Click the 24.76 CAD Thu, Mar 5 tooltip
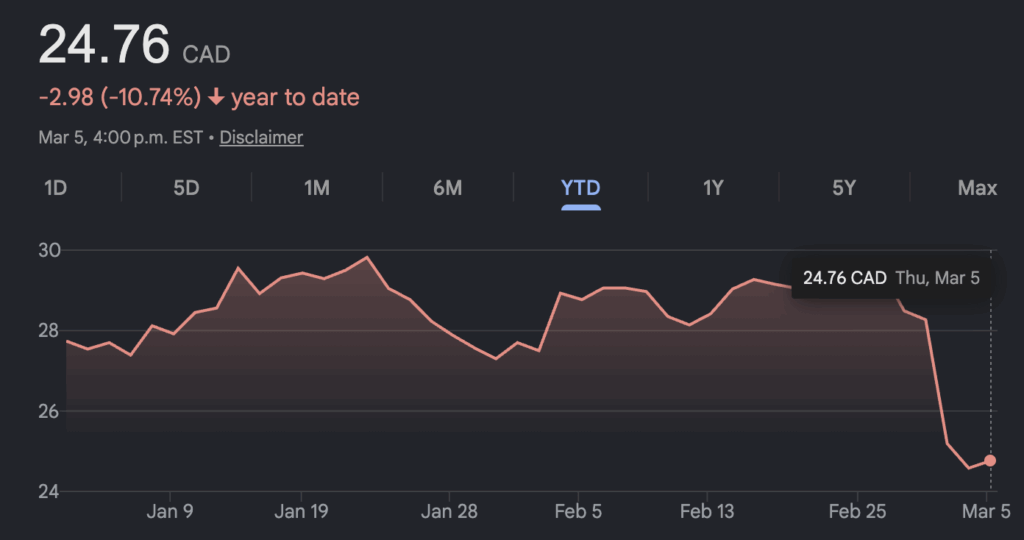The image size is (1024, 540). (891, 278)
